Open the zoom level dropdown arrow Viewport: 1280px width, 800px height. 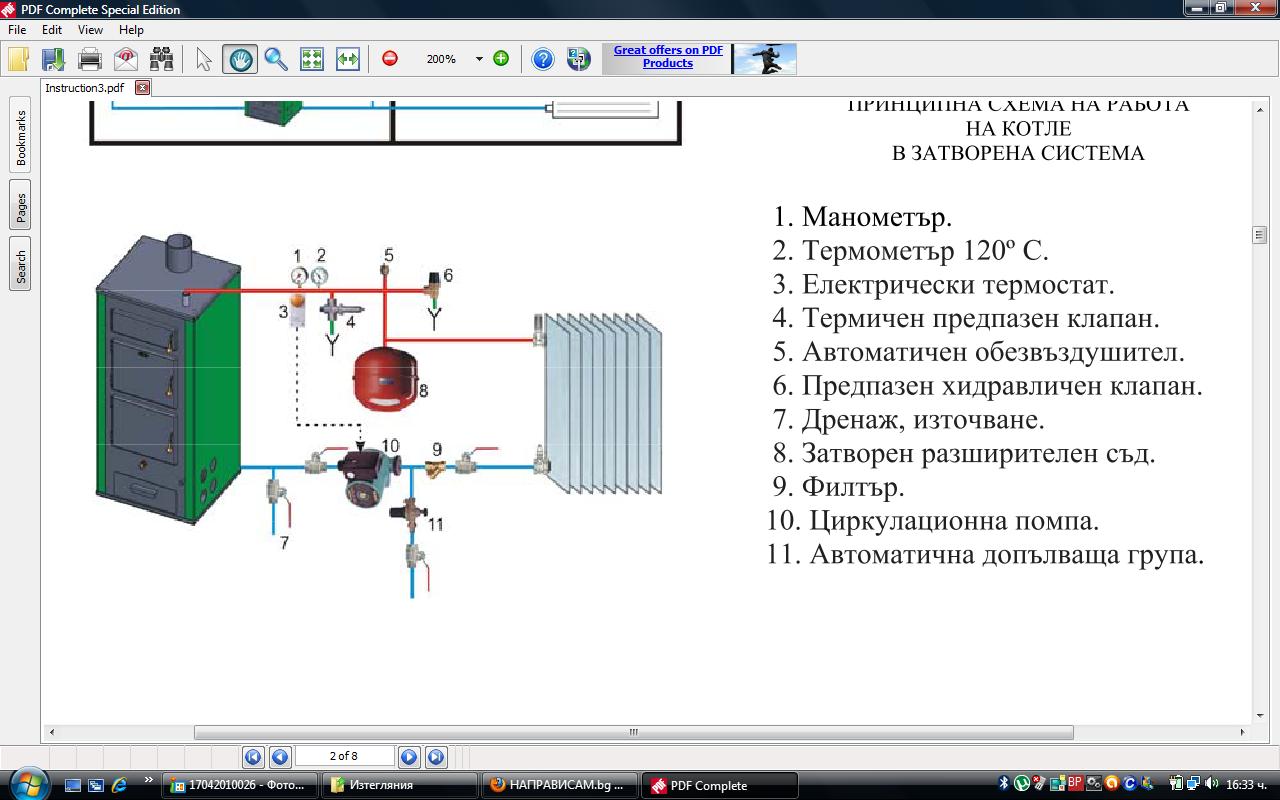pyautogui.click(x=479, y=59)
